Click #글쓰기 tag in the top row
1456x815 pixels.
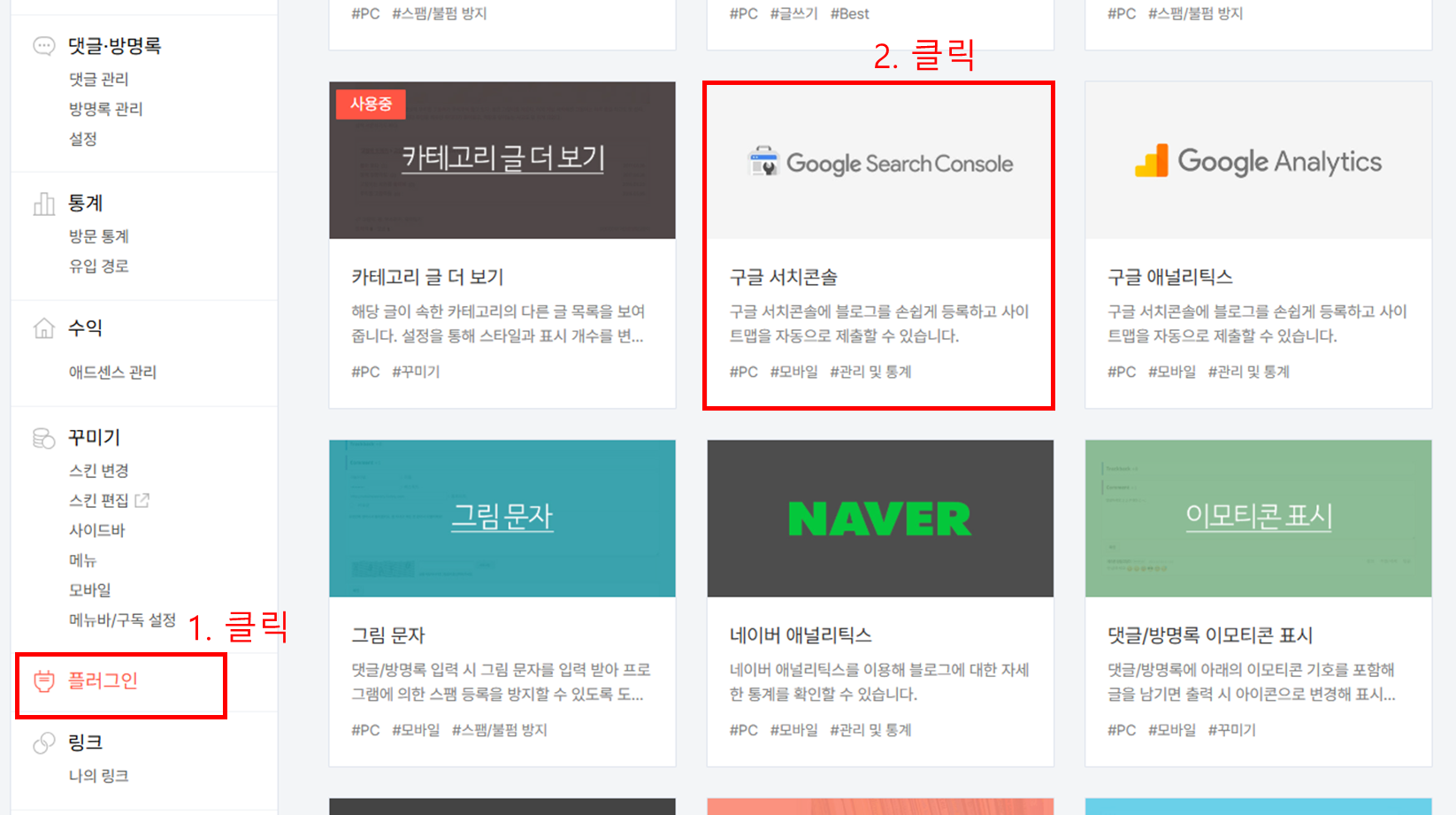[x=794, y=14]
